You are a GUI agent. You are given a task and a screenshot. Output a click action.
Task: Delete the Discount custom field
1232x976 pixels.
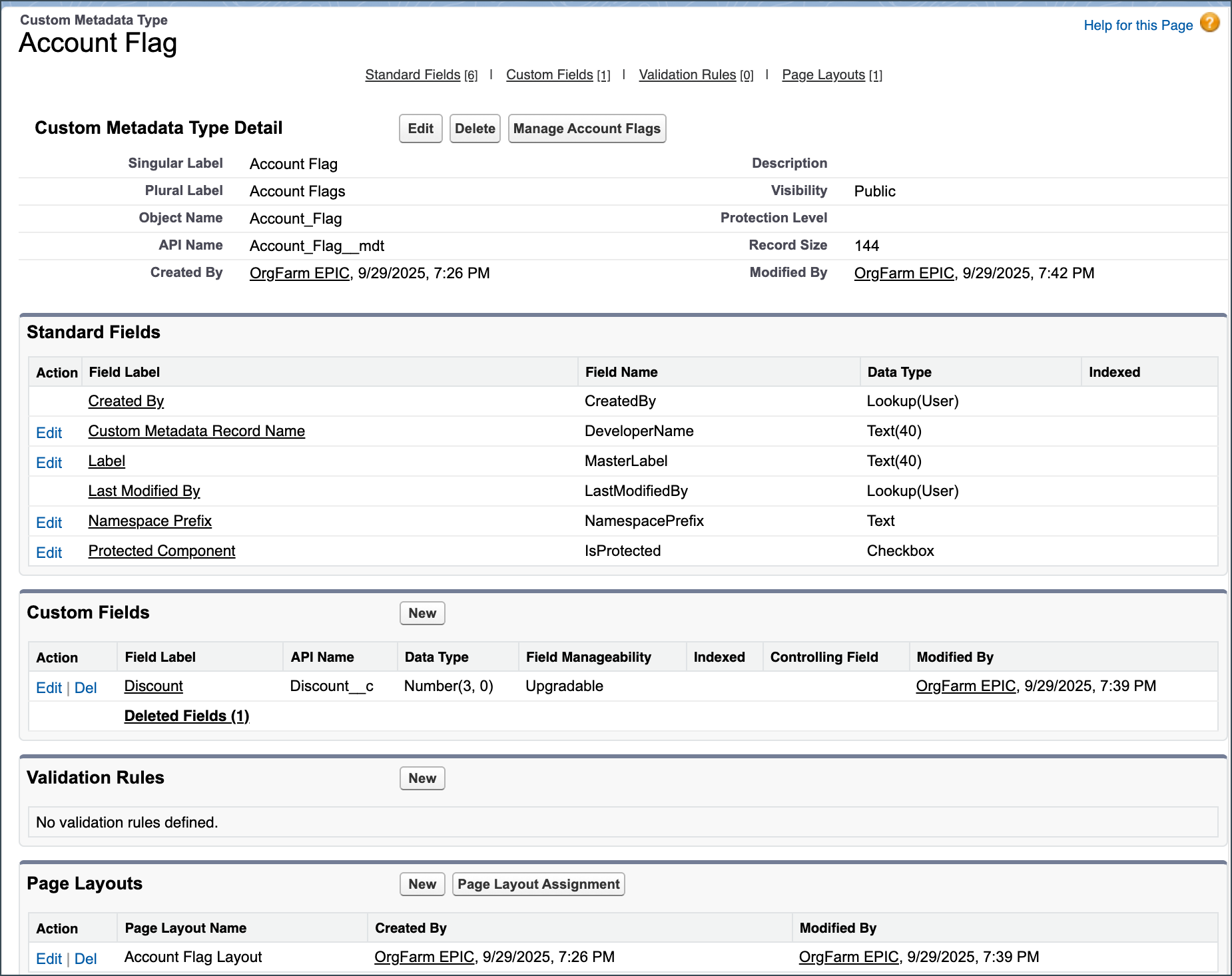[x=85, y=688]
